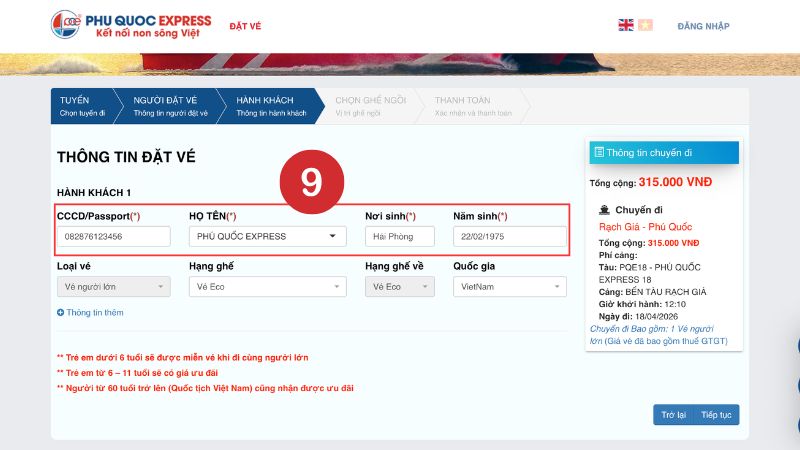Focus the Năm sinh date field

click(510, 237)
